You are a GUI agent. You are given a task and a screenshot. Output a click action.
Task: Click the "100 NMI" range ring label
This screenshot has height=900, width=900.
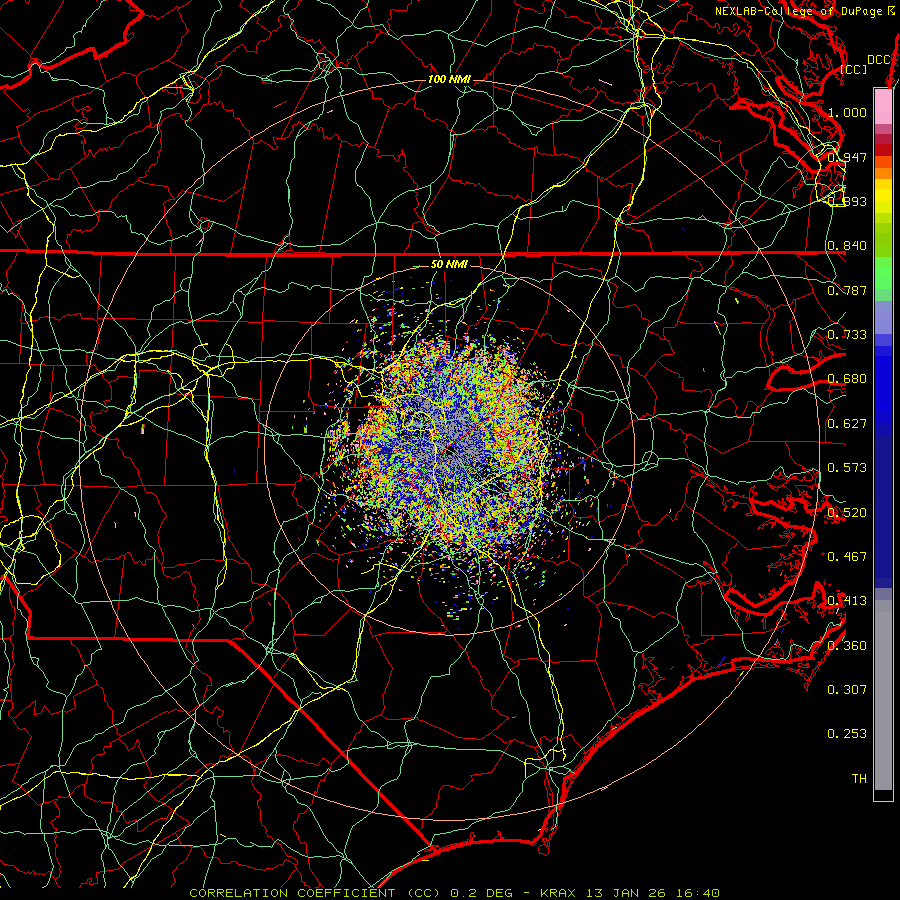coord(449,79)
